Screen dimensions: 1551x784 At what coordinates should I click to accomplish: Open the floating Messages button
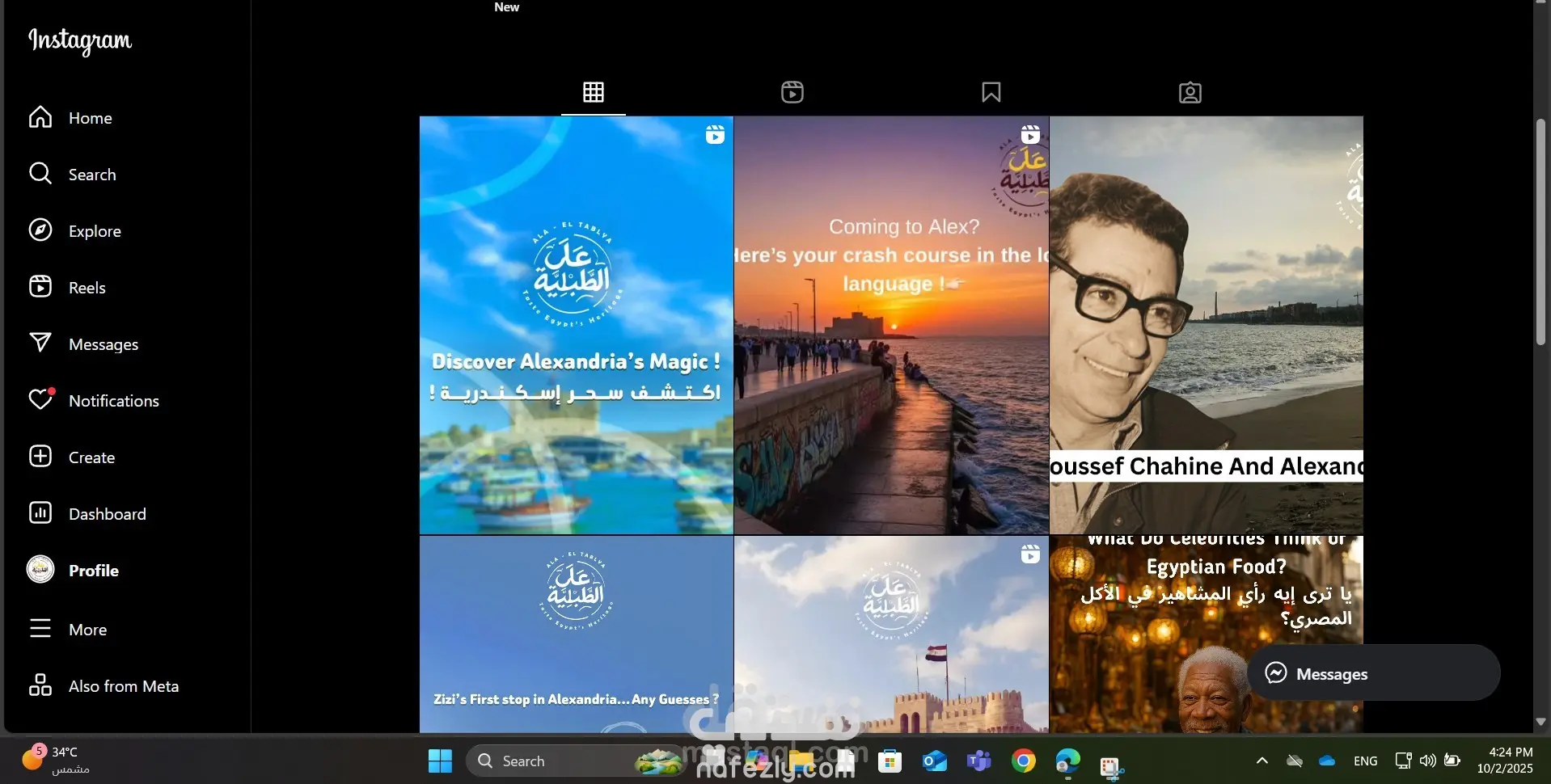[x=1373, y=673]
